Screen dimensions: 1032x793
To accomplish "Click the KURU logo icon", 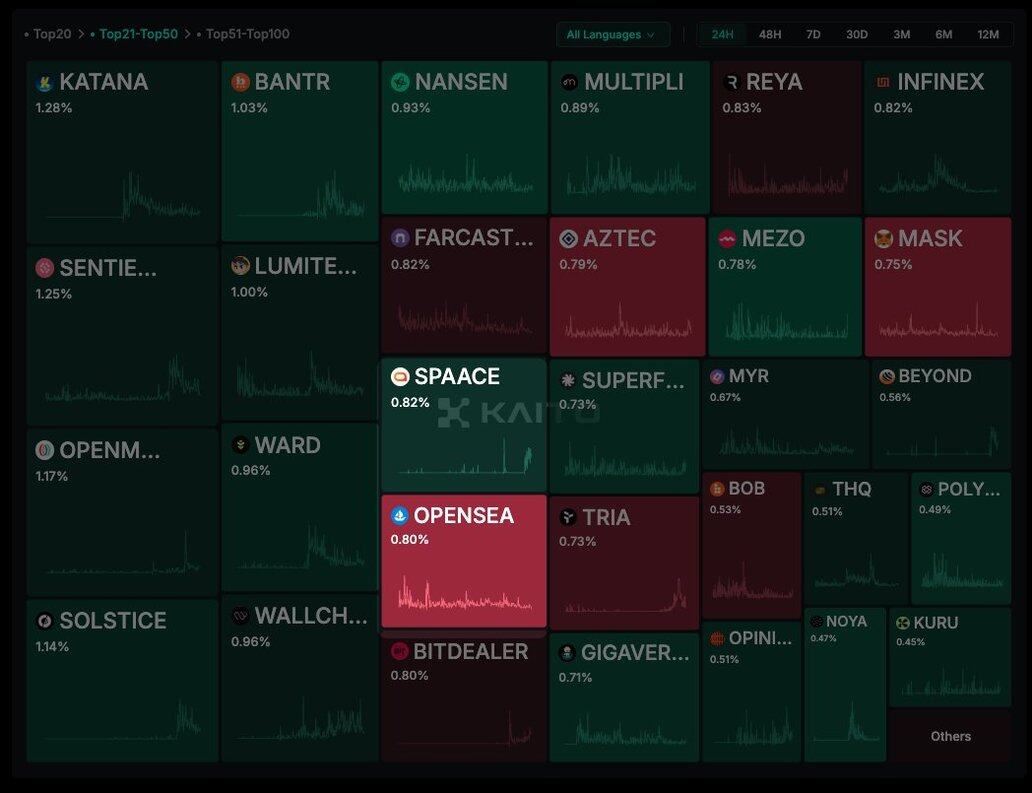I will [902, 623].
